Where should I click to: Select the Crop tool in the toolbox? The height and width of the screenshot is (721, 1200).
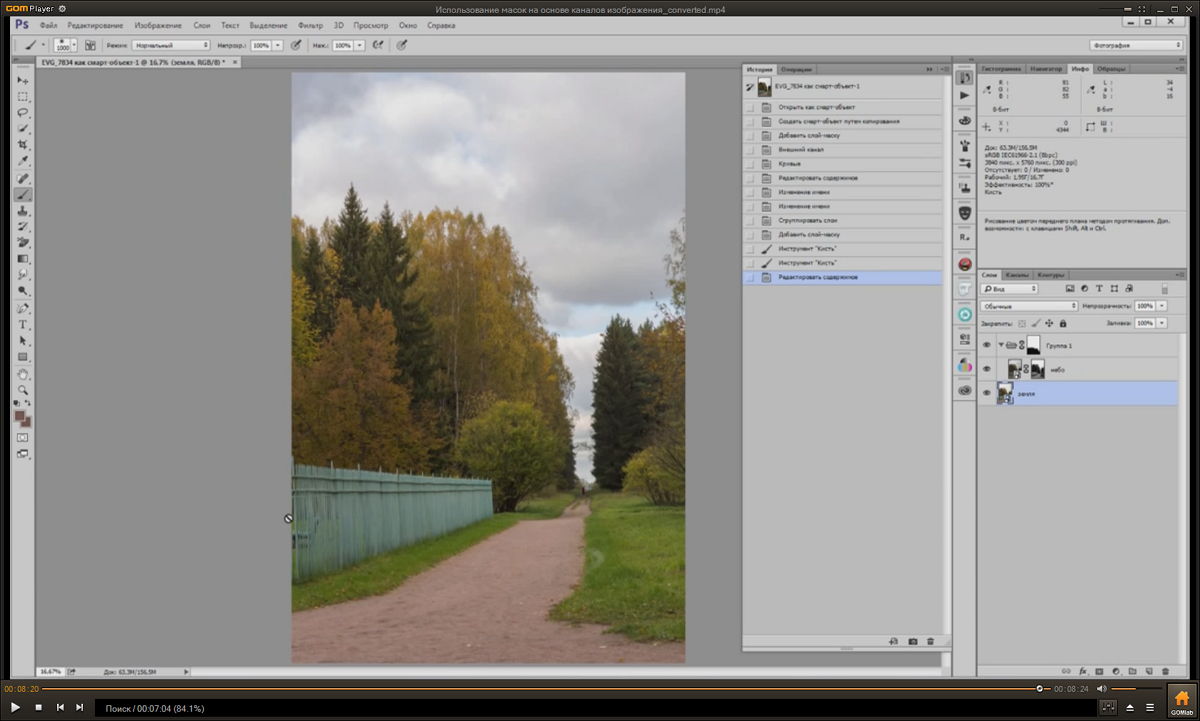(x=22, y=145)
